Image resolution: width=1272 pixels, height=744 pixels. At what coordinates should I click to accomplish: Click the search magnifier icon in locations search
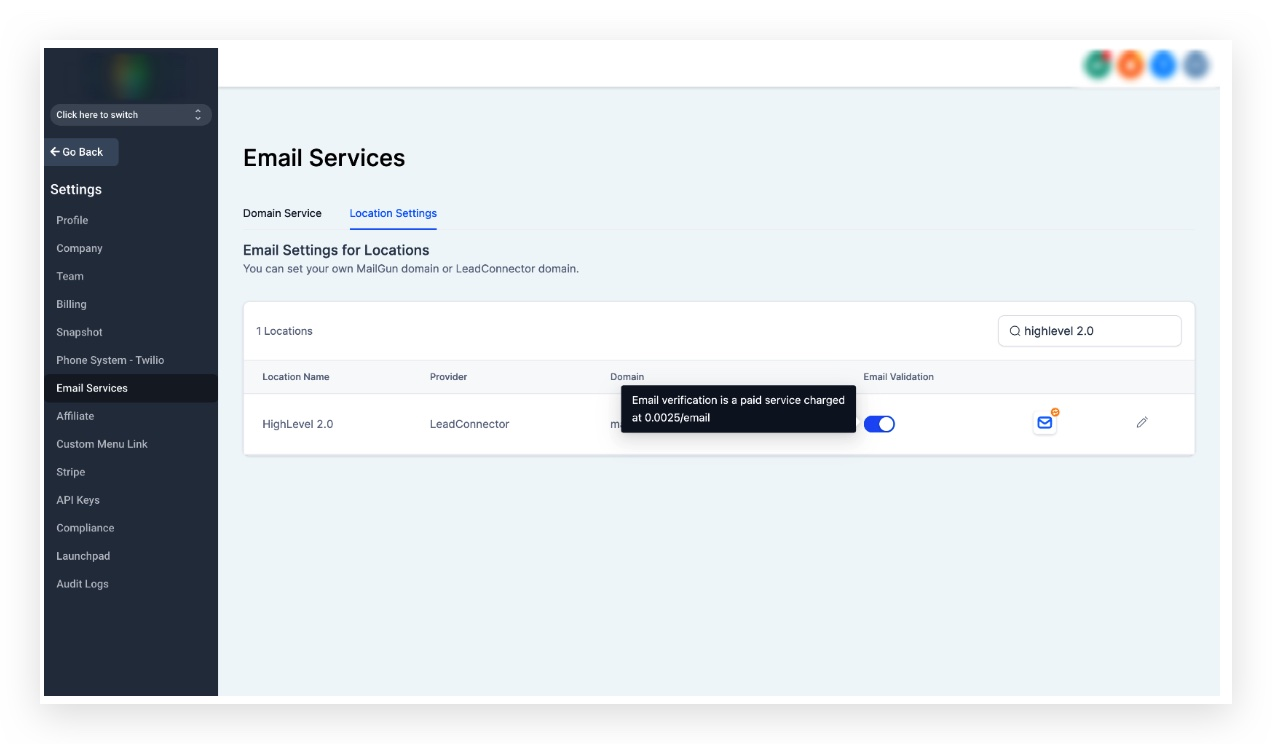[1015, 331]
